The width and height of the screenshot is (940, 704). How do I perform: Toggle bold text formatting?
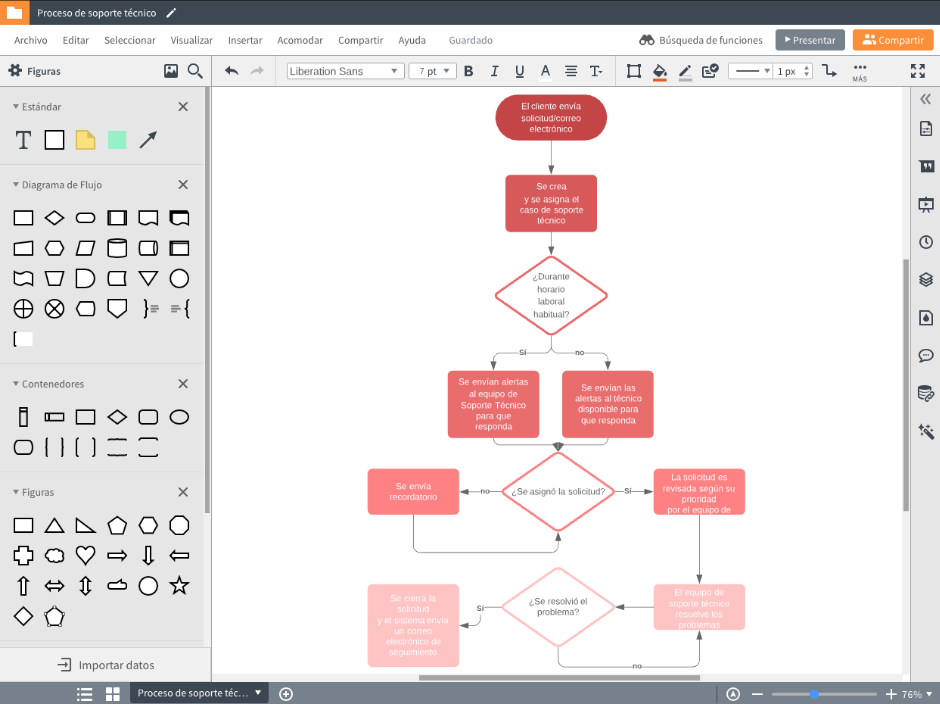[x=468, y=71]
